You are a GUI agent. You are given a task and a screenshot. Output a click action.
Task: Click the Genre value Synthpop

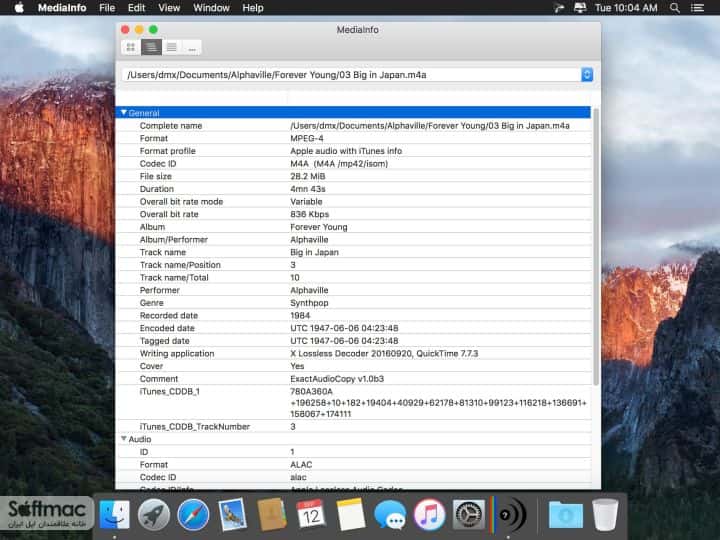pos(309,303)
